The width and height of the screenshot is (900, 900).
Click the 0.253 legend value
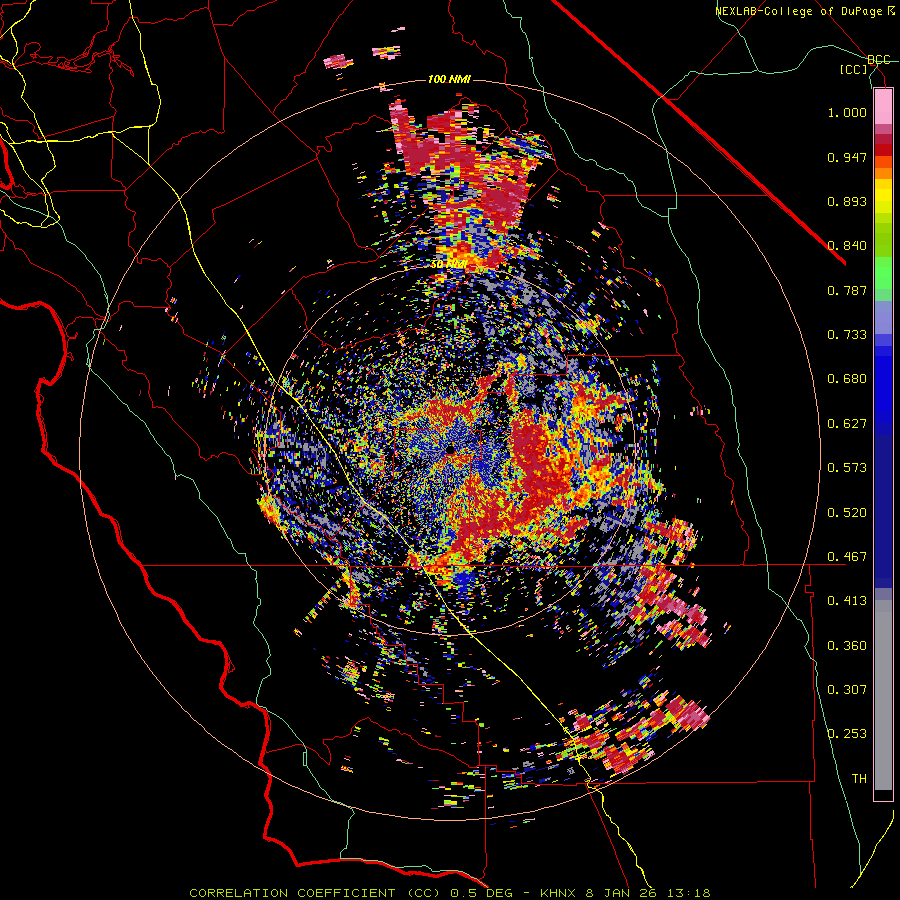coord(847,734)
